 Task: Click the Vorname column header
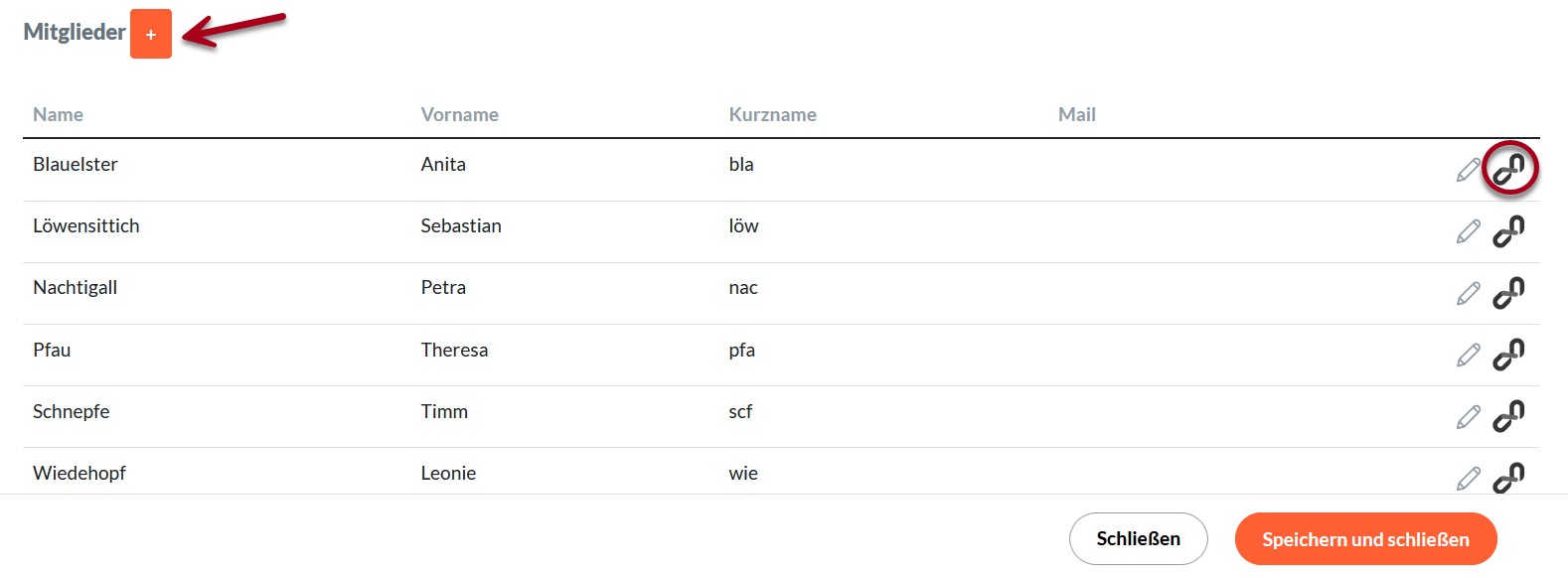[460, 114]
